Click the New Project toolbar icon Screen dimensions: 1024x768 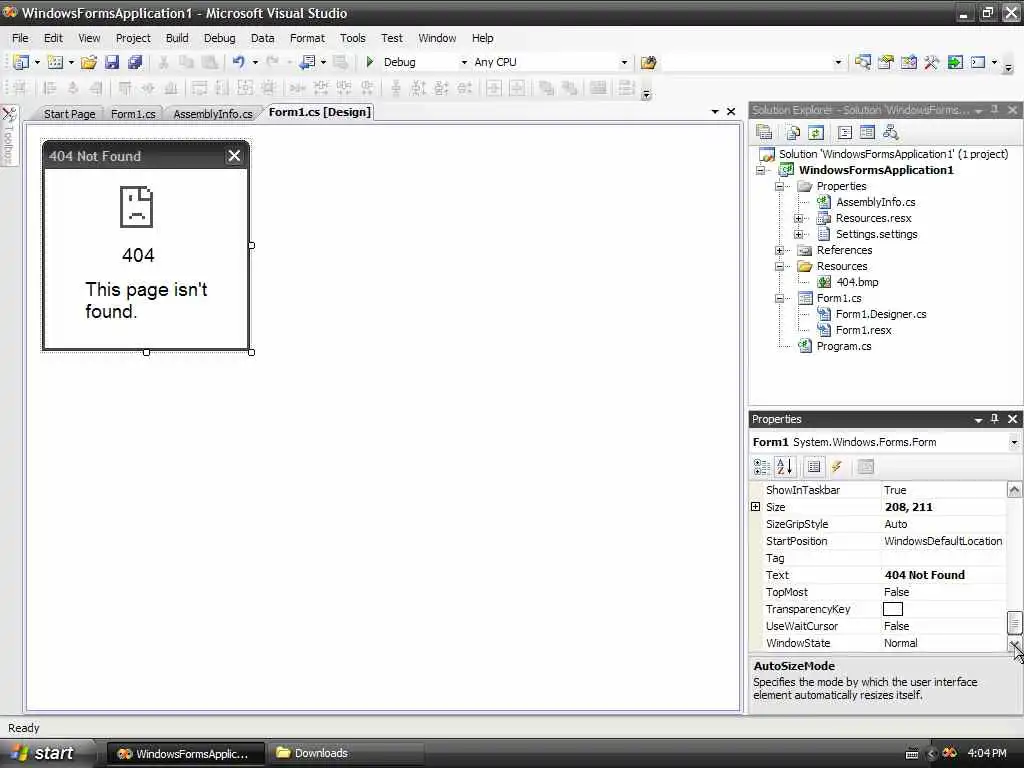coord(21,62)
